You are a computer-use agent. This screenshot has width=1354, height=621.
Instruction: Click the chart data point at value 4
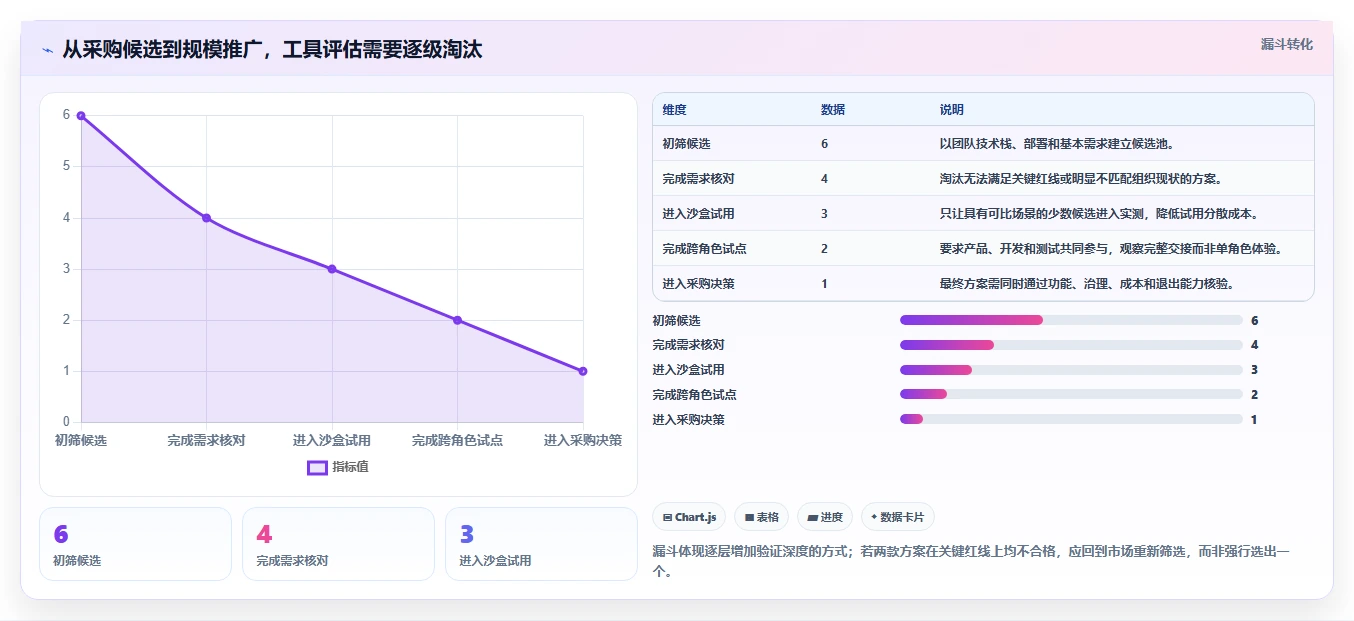[206, 217]
